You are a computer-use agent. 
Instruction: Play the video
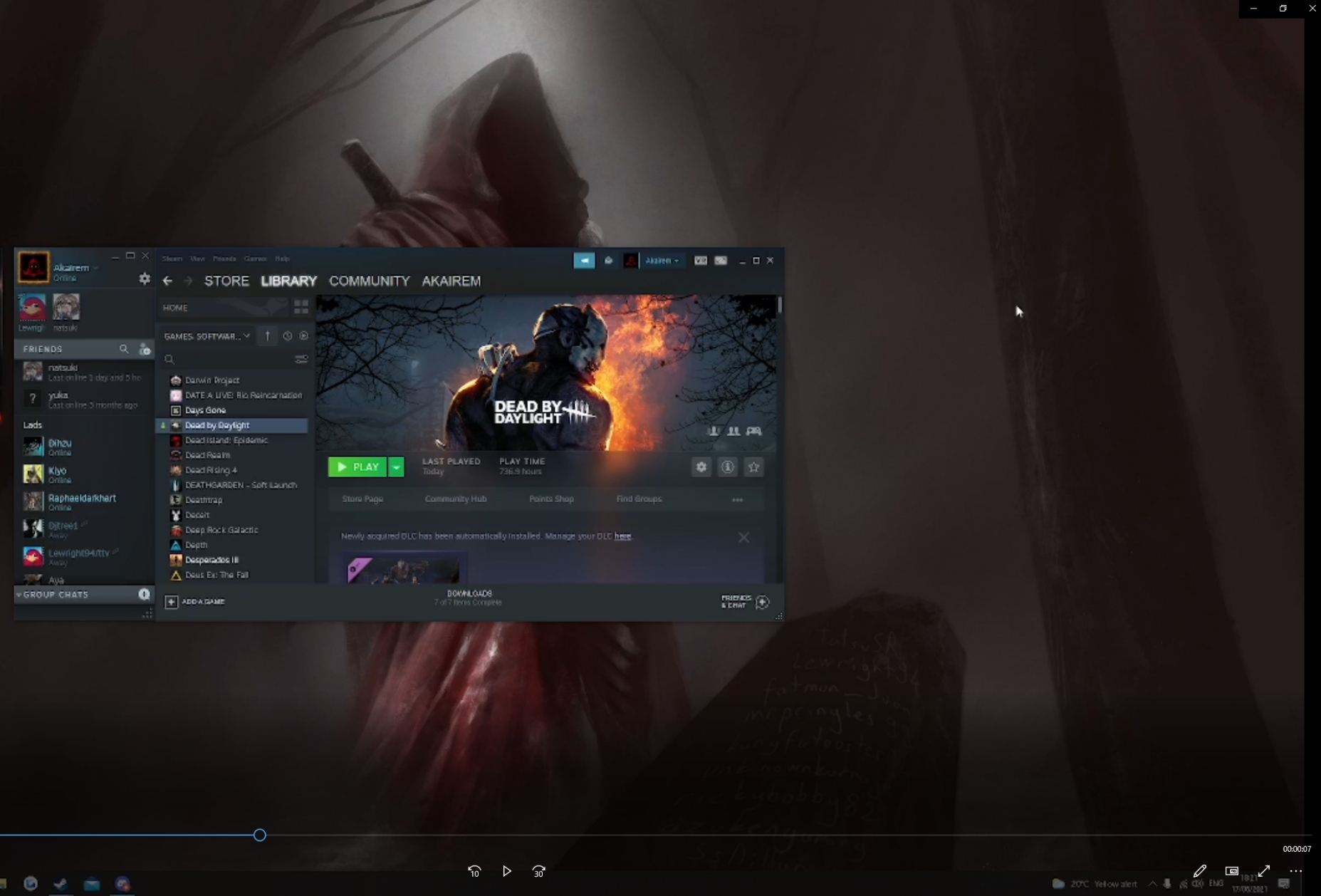(507, 871)
